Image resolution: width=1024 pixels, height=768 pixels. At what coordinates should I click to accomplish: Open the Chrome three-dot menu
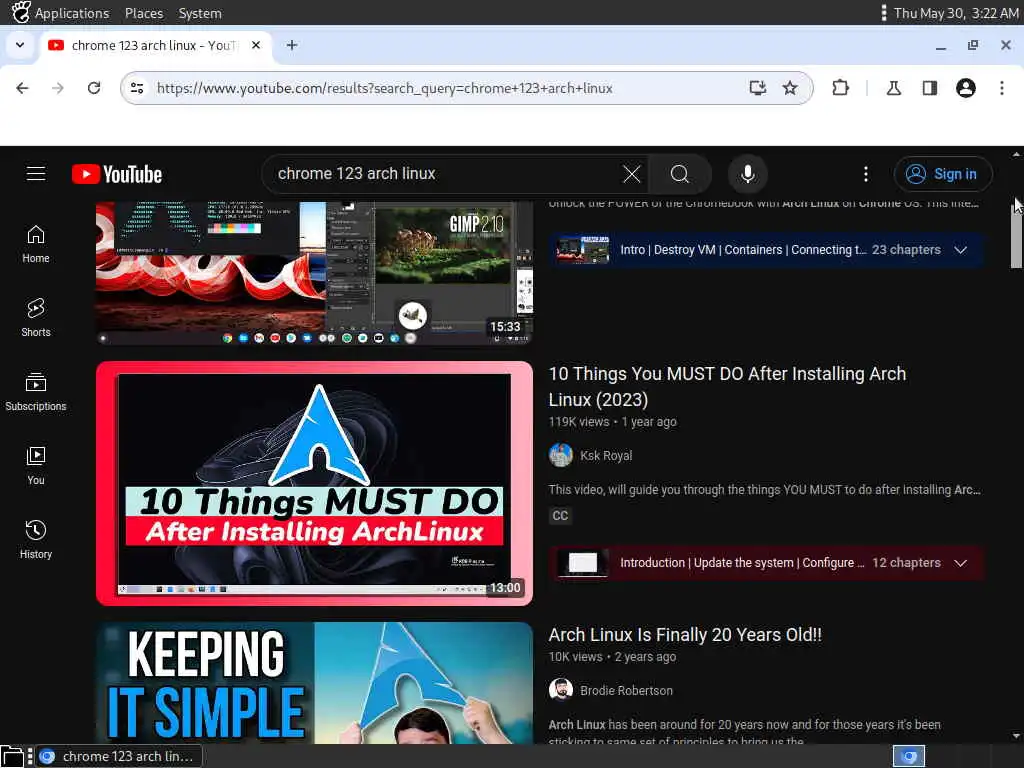click(x=1002, y=88)
